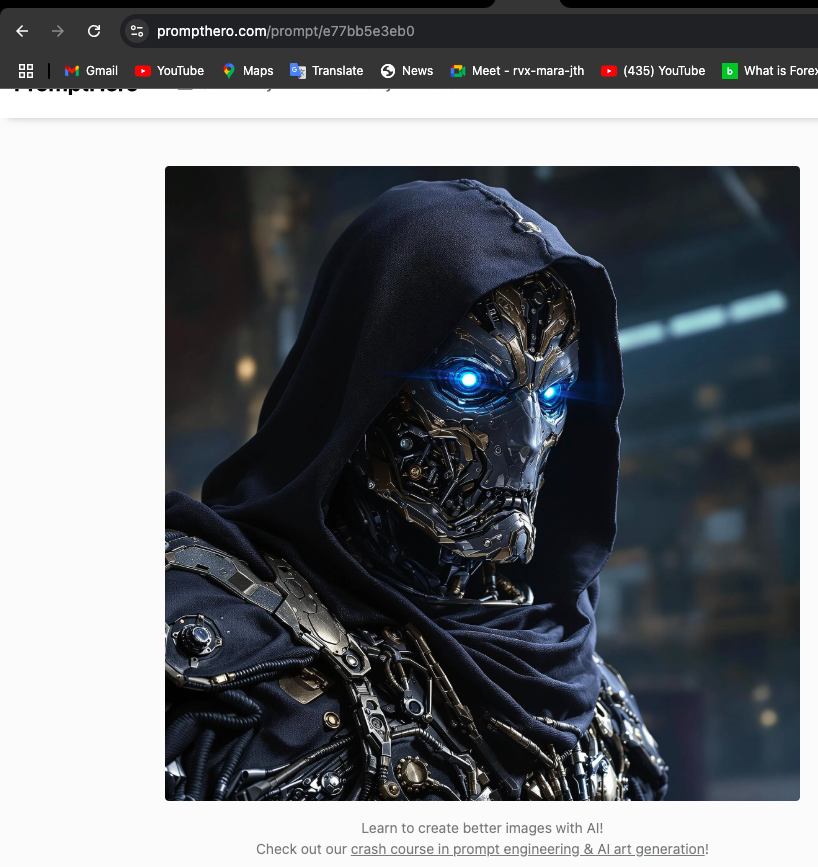Click the Google Meet camera favicon
The width and height of the screenshot is (818, 867).
[458, 71]
